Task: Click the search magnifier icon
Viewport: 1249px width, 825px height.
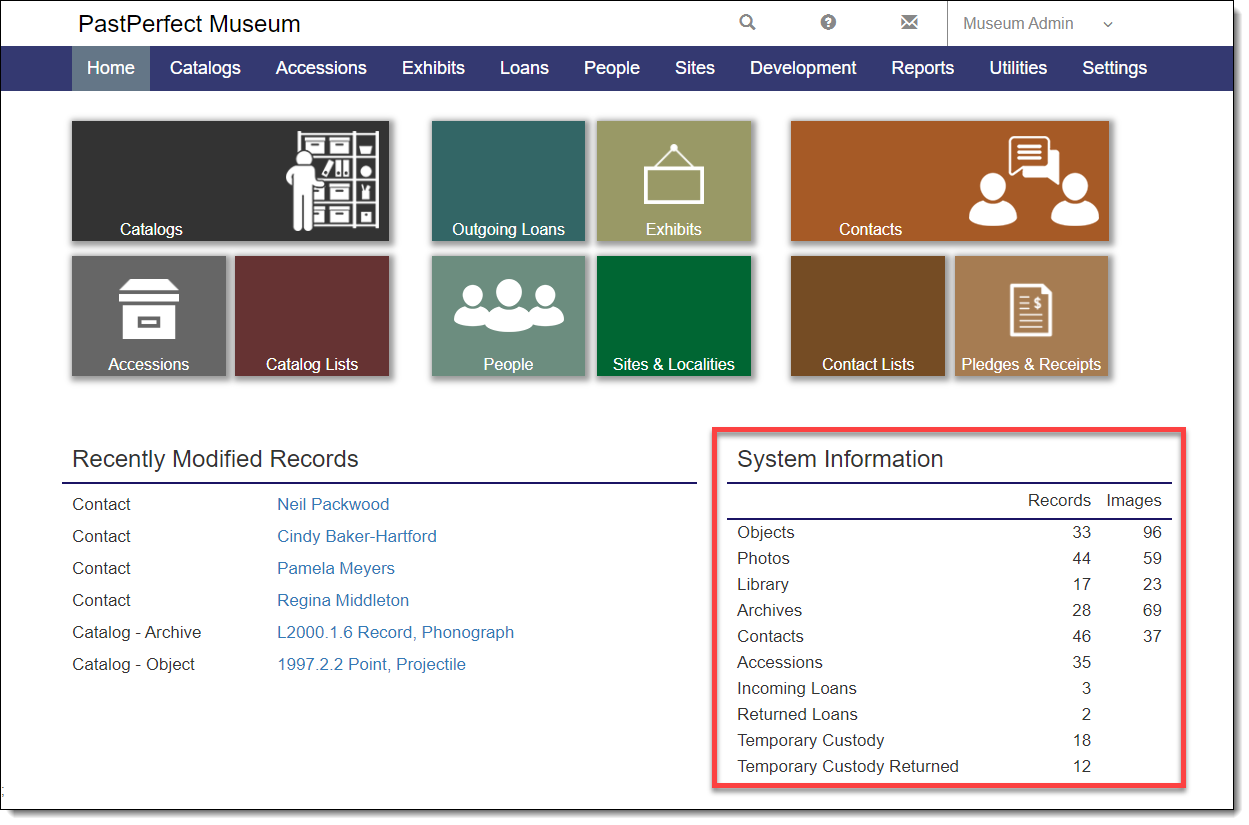Action: coord(747,23)
